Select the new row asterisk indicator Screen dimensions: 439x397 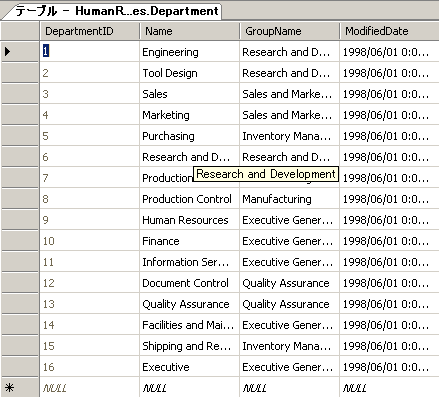(9, 388)
